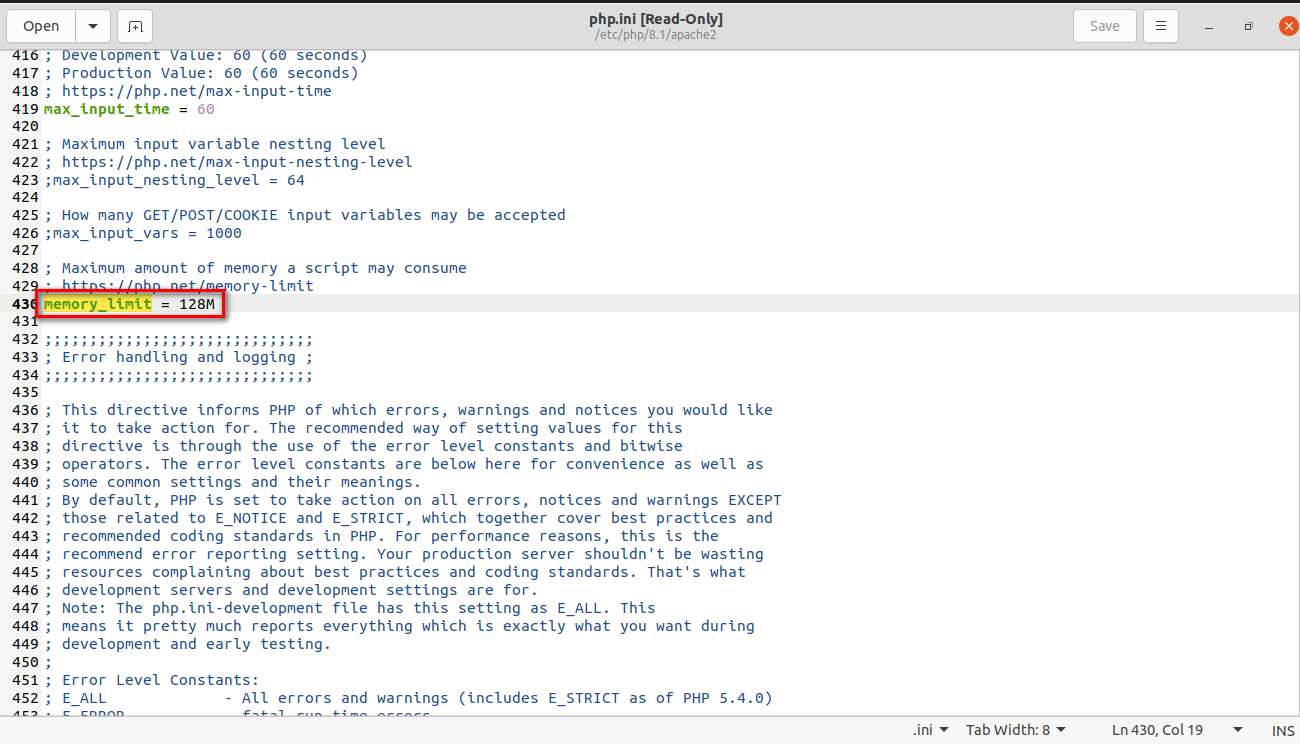Open the Ln 430, Col 19 position dropdown
This screenshot has height=744, width=1300.
click(1176, 730)
